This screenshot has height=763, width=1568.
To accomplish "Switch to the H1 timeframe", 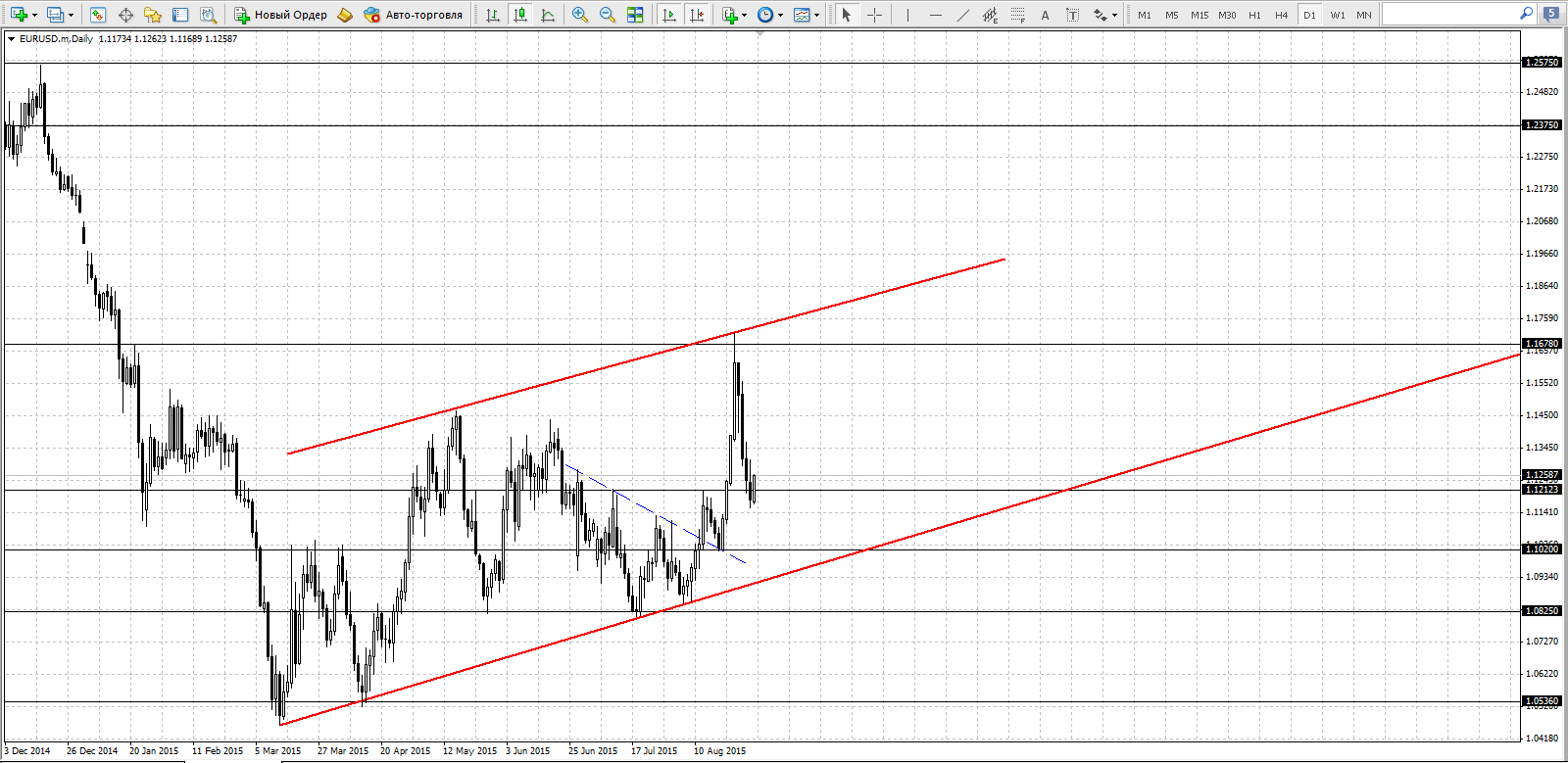I will 1254,15.
